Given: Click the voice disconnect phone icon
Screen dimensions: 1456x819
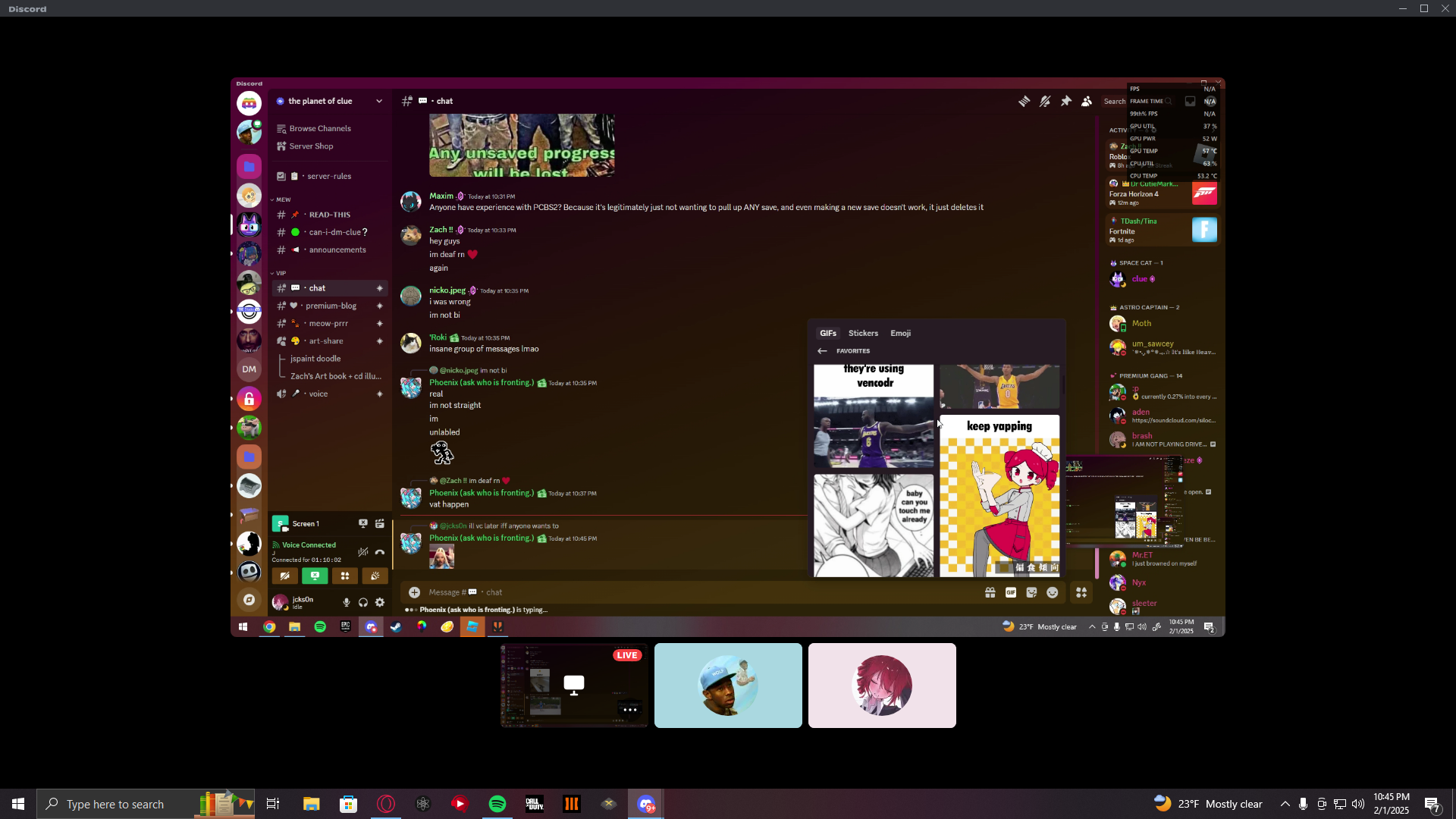Looking at the screenshot, I should (380, 552).
